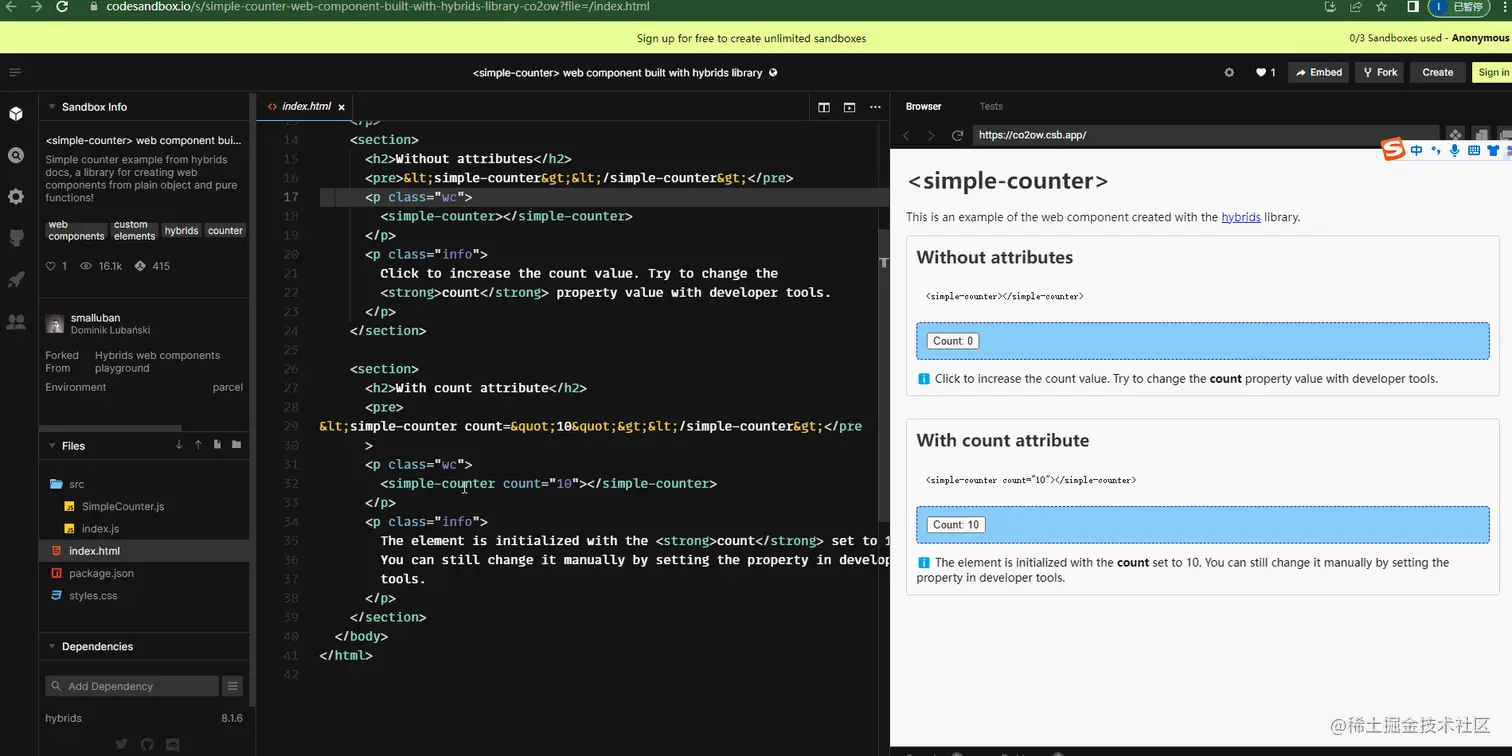Go forward in the preview browser

(x=931, y=135)
